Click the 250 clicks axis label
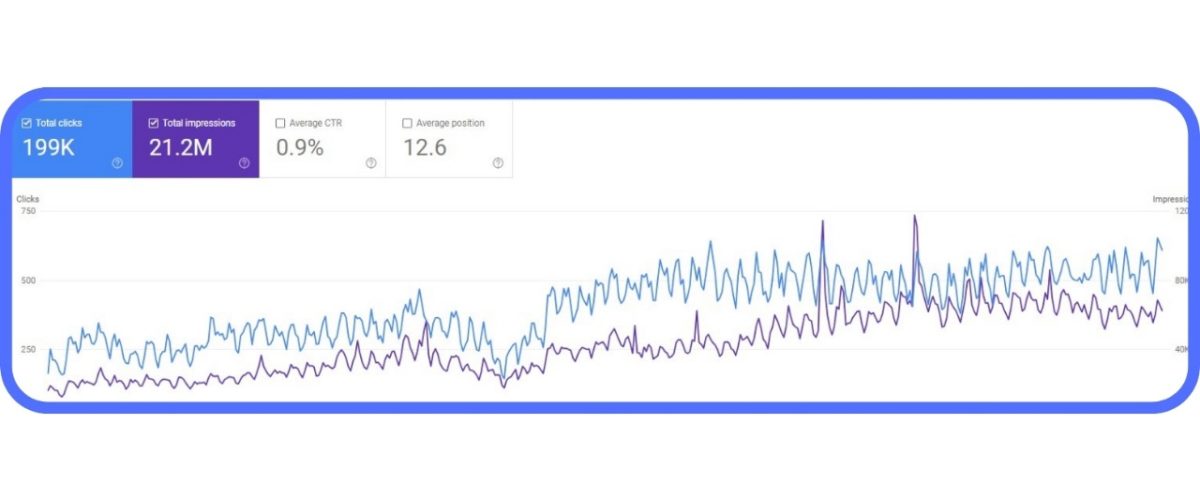 pos(27,349)
